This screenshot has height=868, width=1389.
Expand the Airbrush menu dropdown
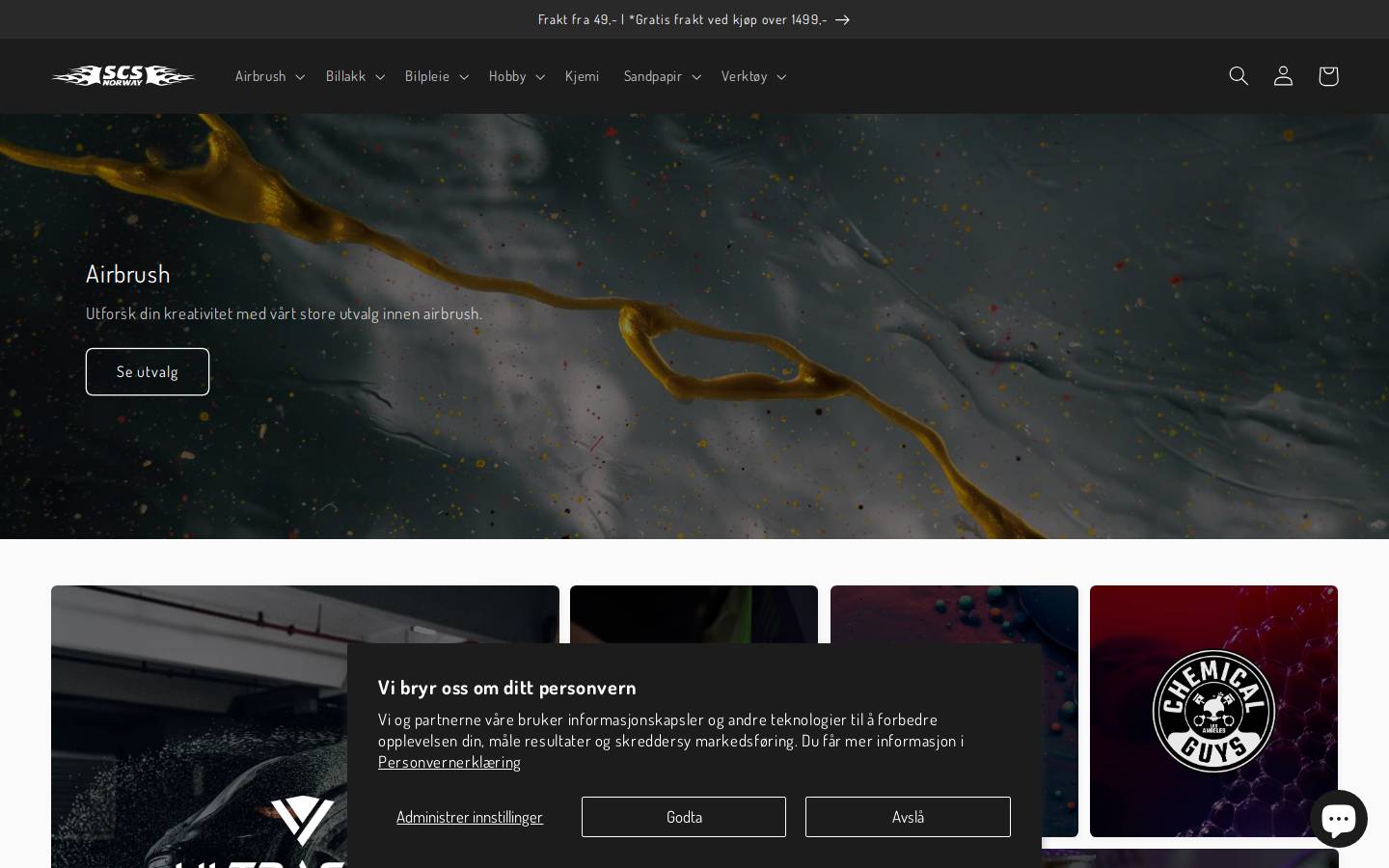click(270, 76)
